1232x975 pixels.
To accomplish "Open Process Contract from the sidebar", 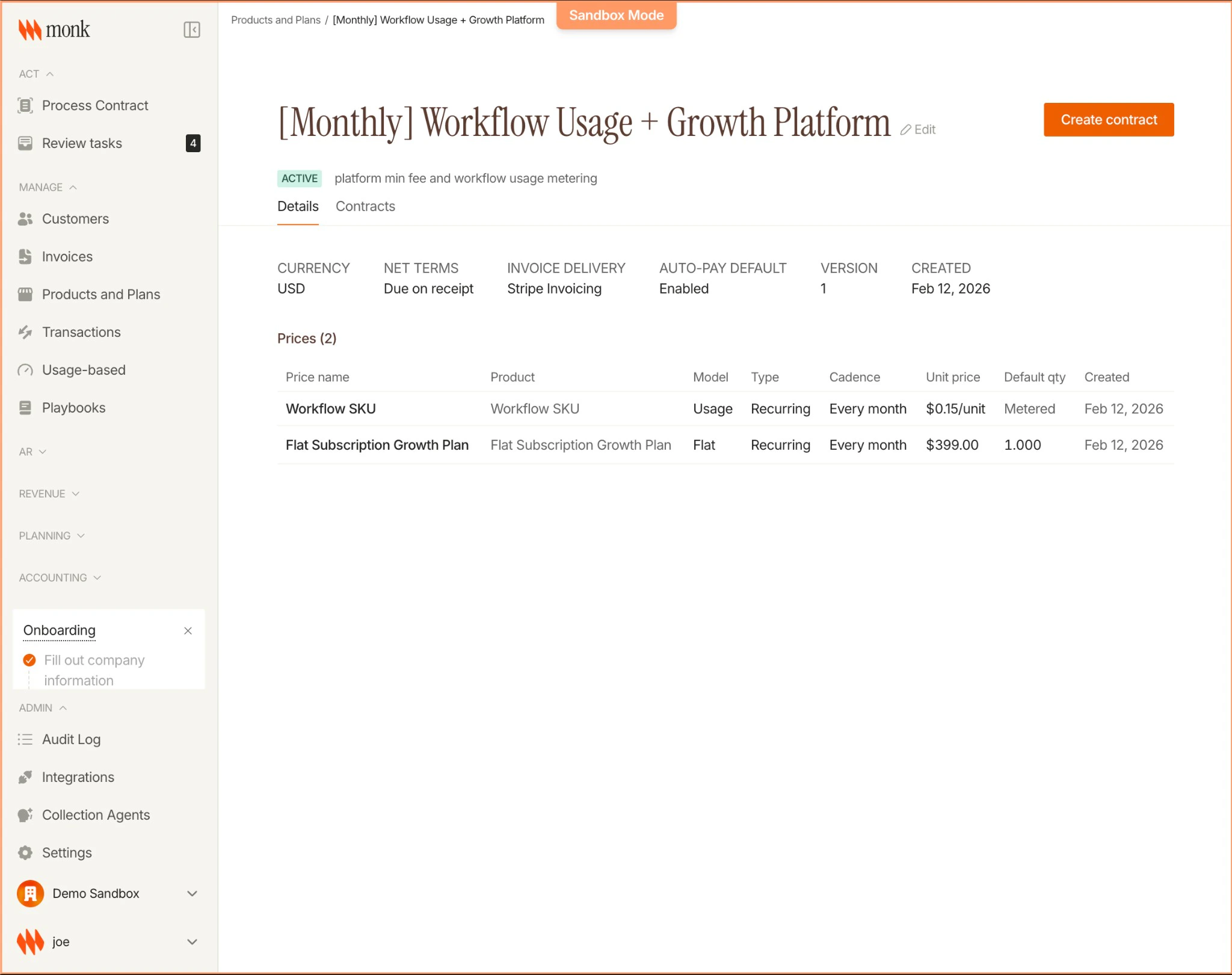I will click(94, 105).
